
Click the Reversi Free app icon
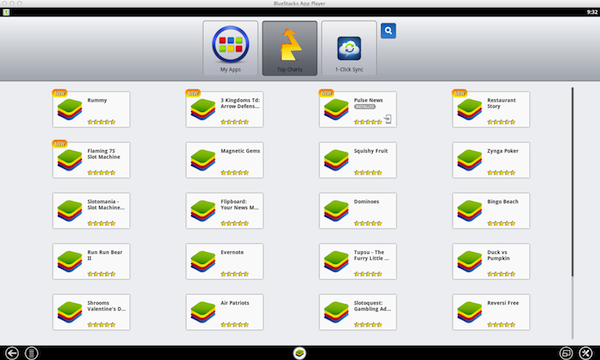470,312
